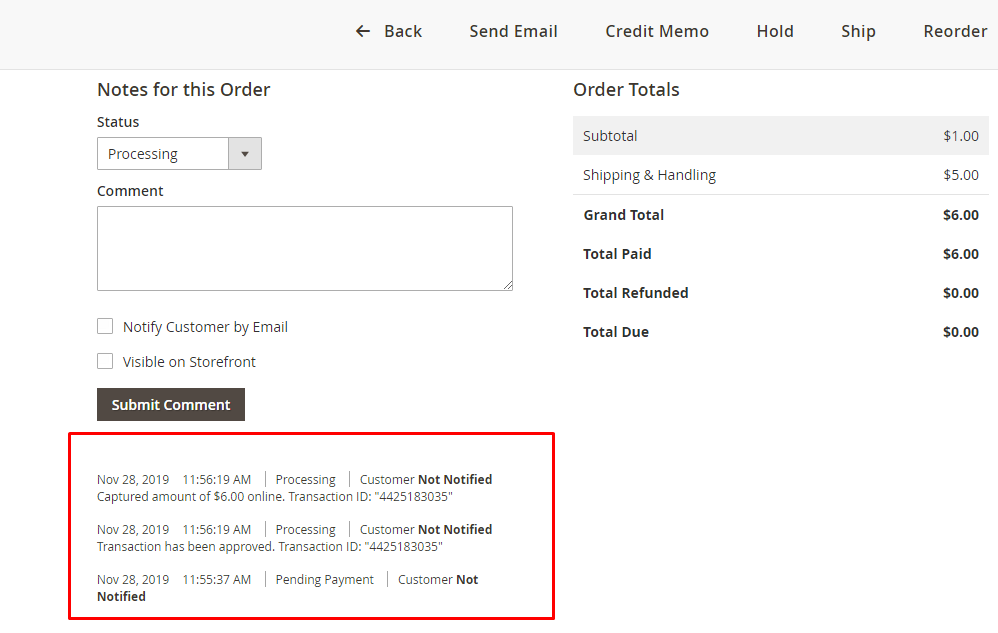Click the Back arrow icon
This screenshot has width=998, height=633.
(363, 31)
